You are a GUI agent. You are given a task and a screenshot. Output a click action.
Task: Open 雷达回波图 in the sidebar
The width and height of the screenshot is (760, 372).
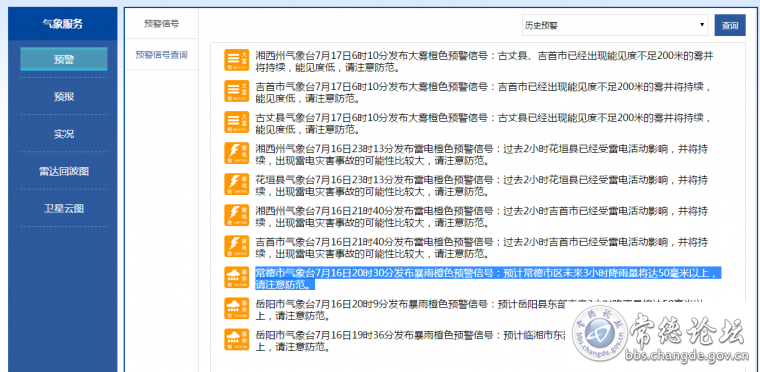tap(64, 171)
